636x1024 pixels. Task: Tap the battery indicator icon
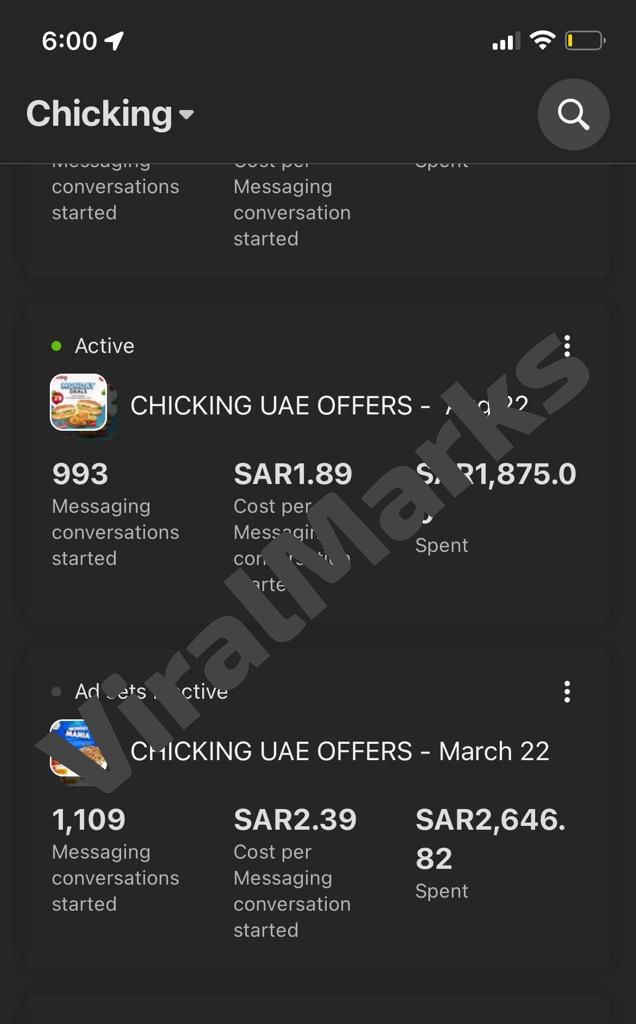point(584,41)
